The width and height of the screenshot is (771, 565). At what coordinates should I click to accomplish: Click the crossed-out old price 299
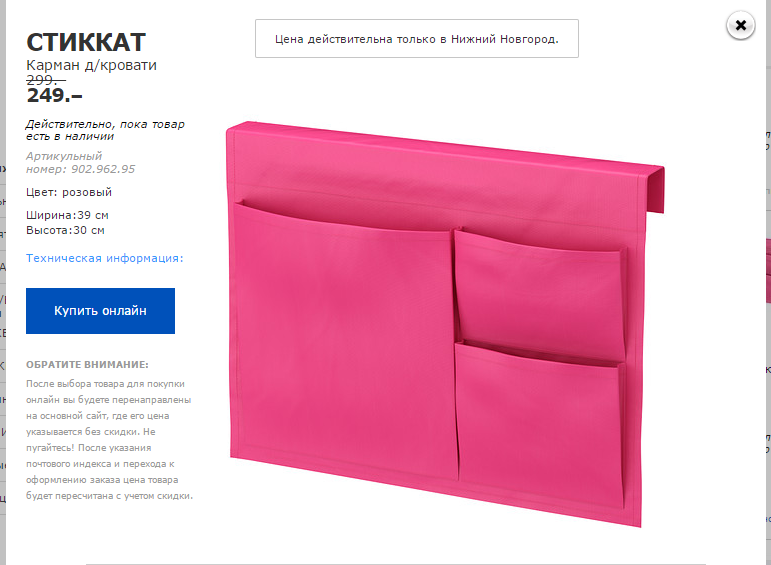coord(46,80)
